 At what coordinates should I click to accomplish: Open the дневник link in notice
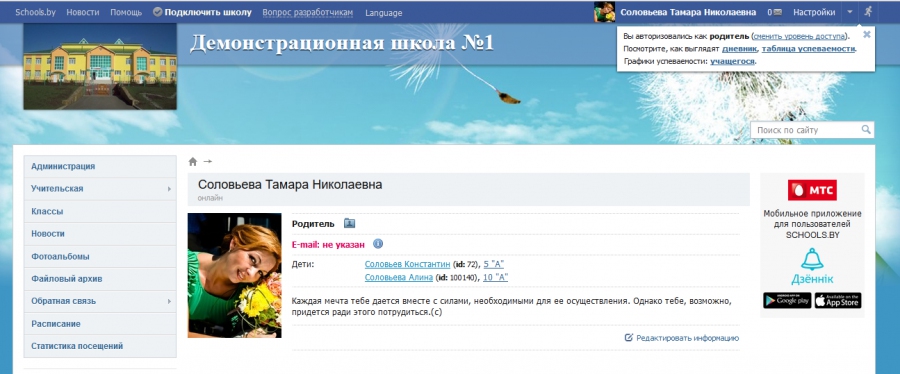739,49
